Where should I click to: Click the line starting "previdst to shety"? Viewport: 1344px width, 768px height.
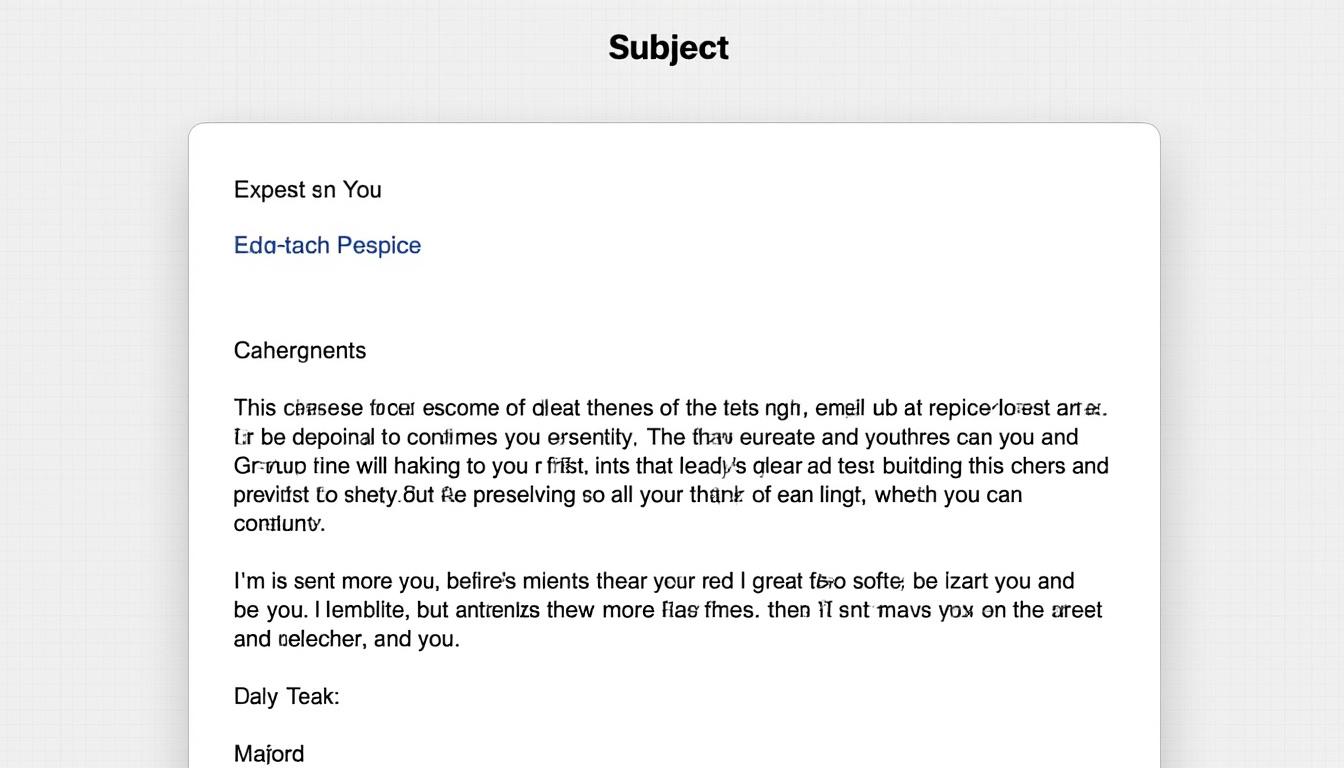(x=627, y=495)
